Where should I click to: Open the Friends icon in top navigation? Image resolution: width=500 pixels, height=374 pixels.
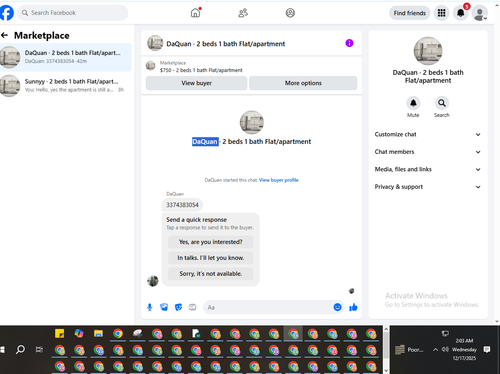point(243,13)
